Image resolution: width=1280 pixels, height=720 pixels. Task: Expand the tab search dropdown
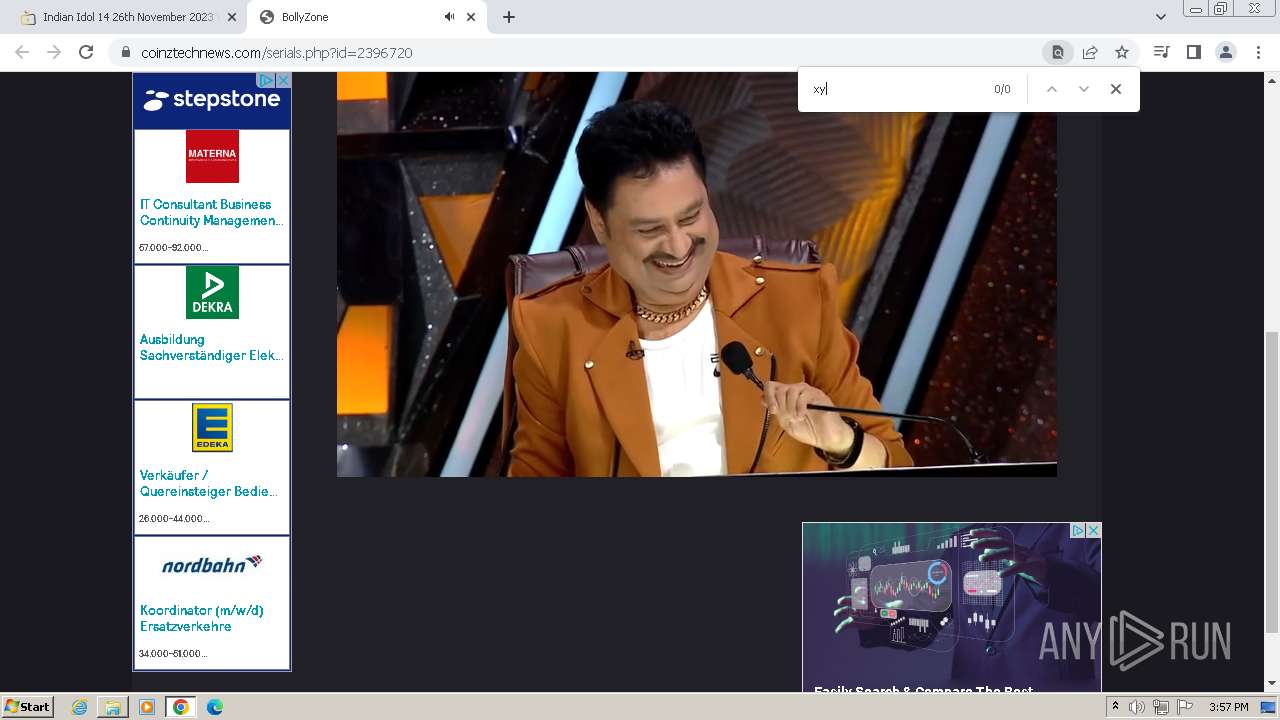point(1160,17)
